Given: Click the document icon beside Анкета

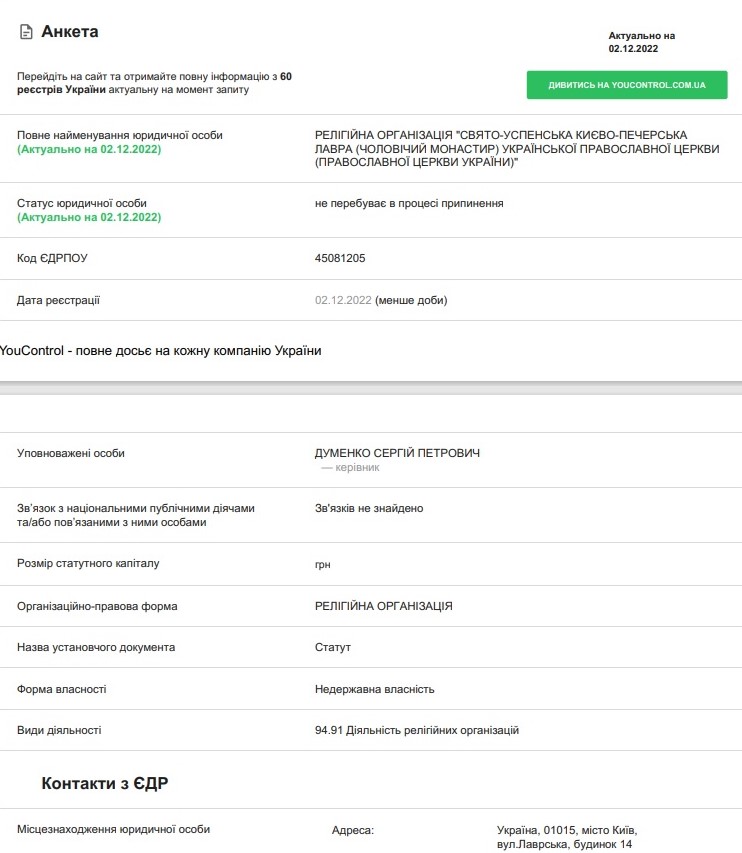Looking at the screenshot, I should point(26,32).
